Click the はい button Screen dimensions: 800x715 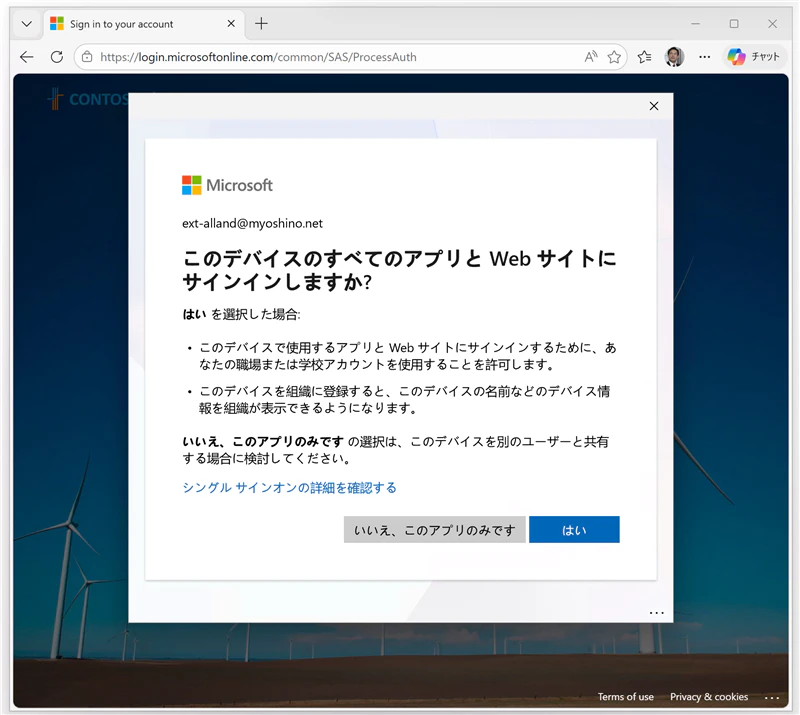point(574,530)
